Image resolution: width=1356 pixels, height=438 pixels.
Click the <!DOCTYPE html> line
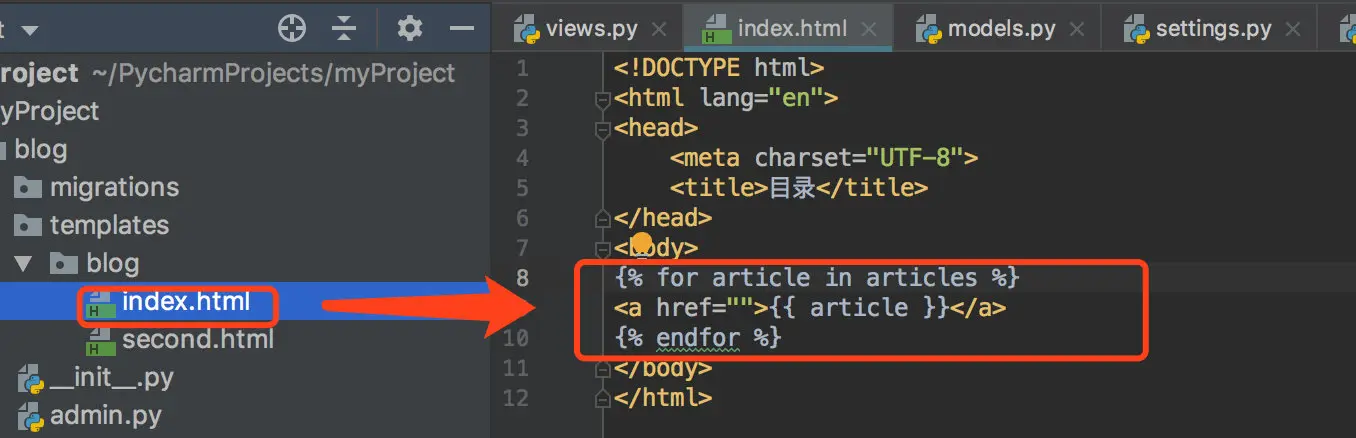click(x=719, y=68)
